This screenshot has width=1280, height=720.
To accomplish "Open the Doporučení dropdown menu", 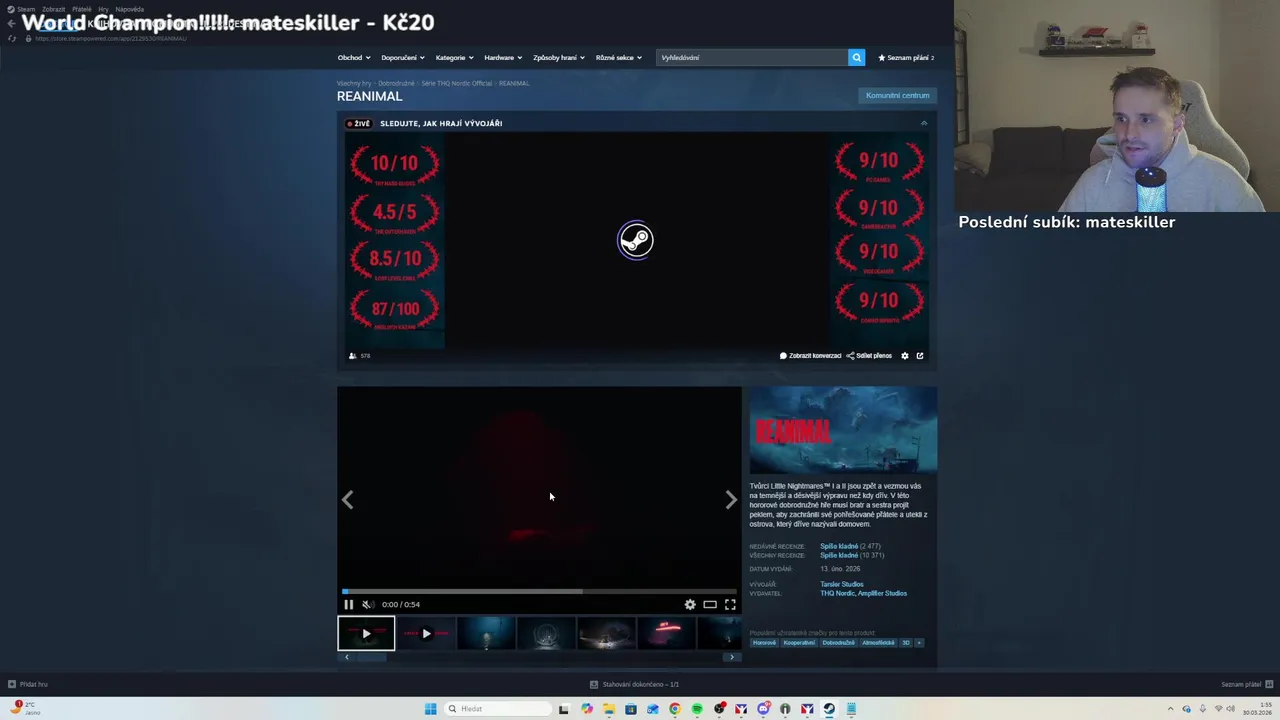I will [402, 57].
